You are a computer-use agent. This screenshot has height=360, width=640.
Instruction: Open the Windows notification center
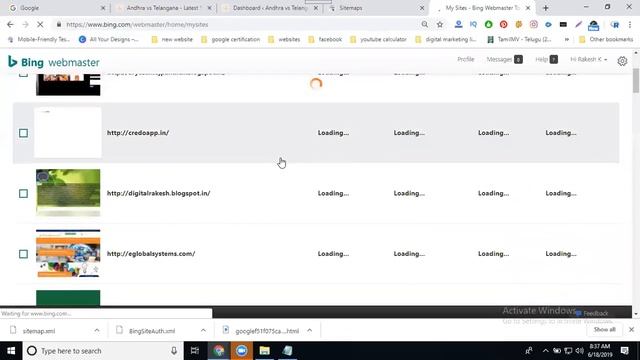click(624, 351)
